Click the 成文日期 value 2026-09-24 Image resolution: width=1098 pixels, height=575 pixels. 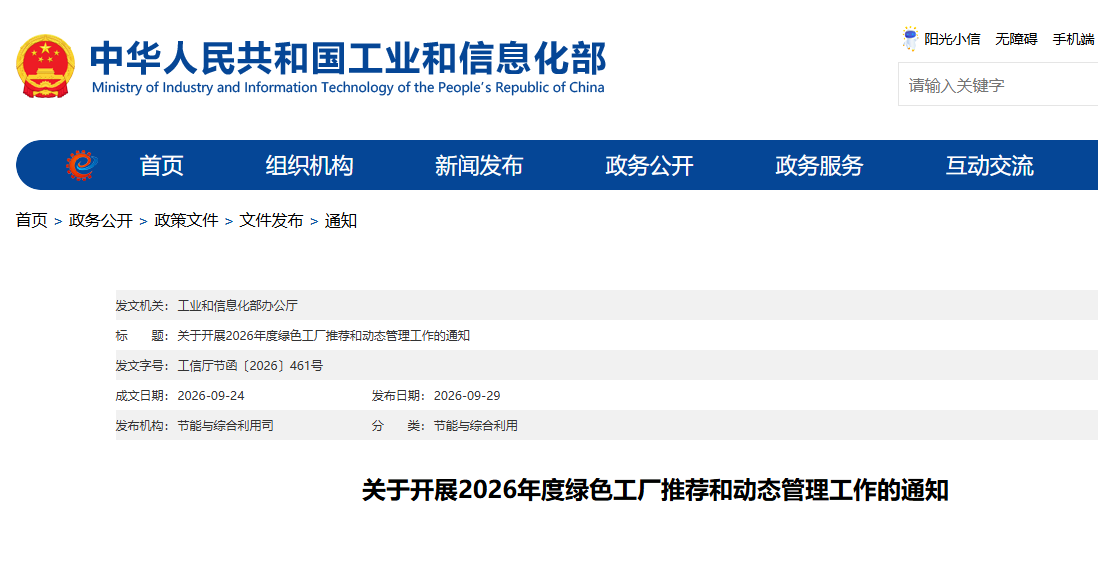pos(211,396)
